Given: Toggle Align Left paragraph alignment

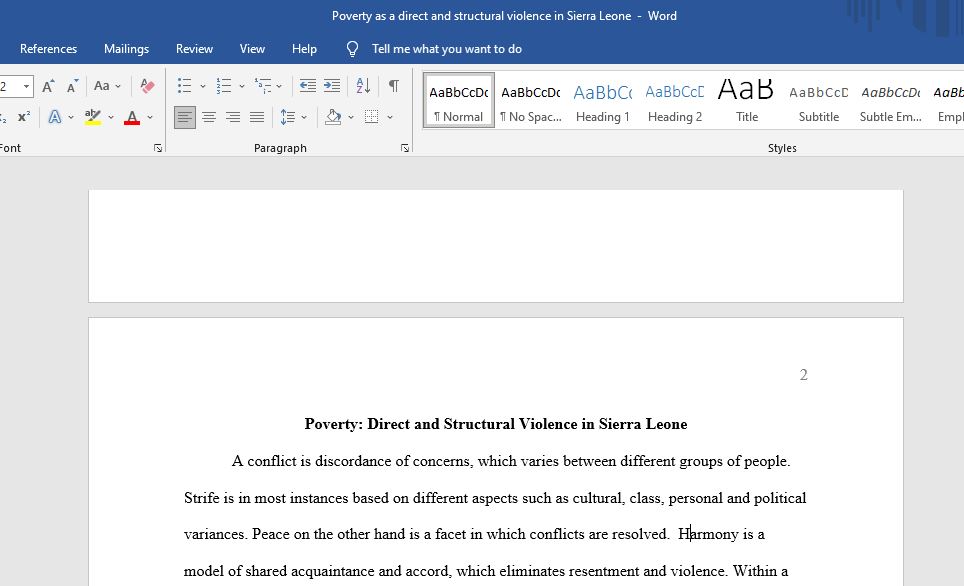Looking at the screenshot, I should [x=185, y=117].
